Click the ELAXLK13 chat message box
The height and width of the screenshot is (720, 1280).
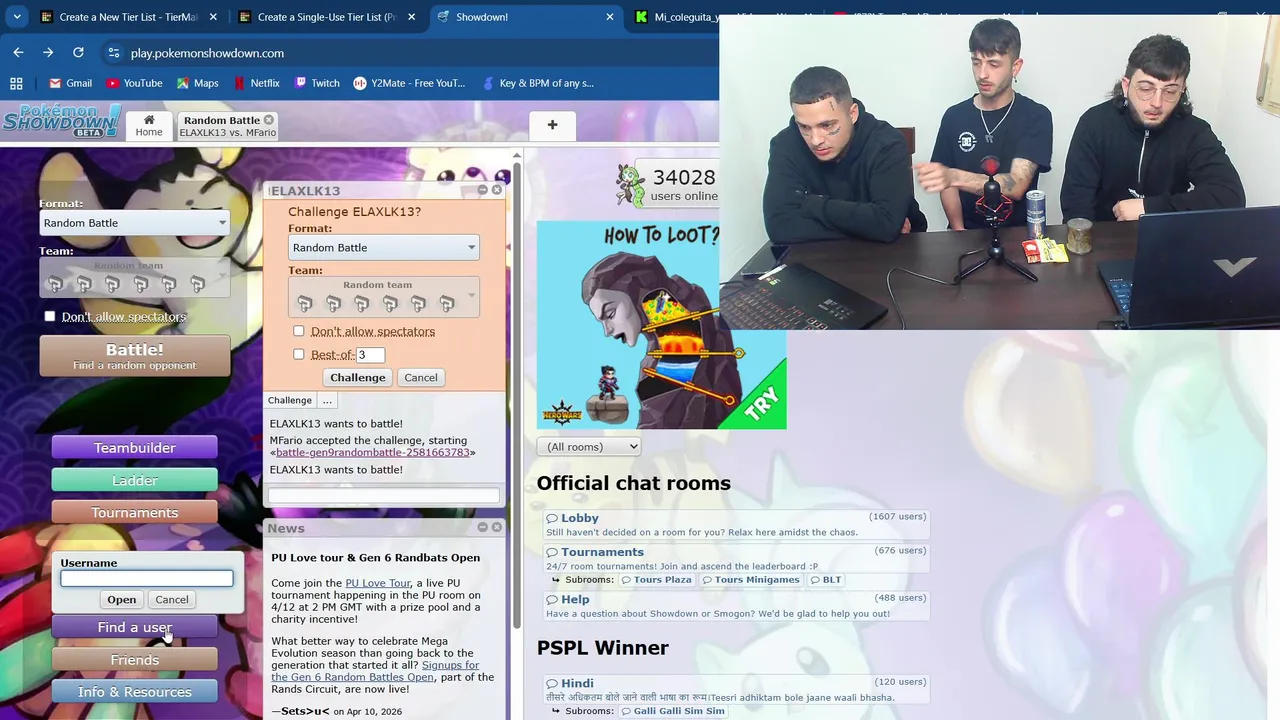coord(383,495)
